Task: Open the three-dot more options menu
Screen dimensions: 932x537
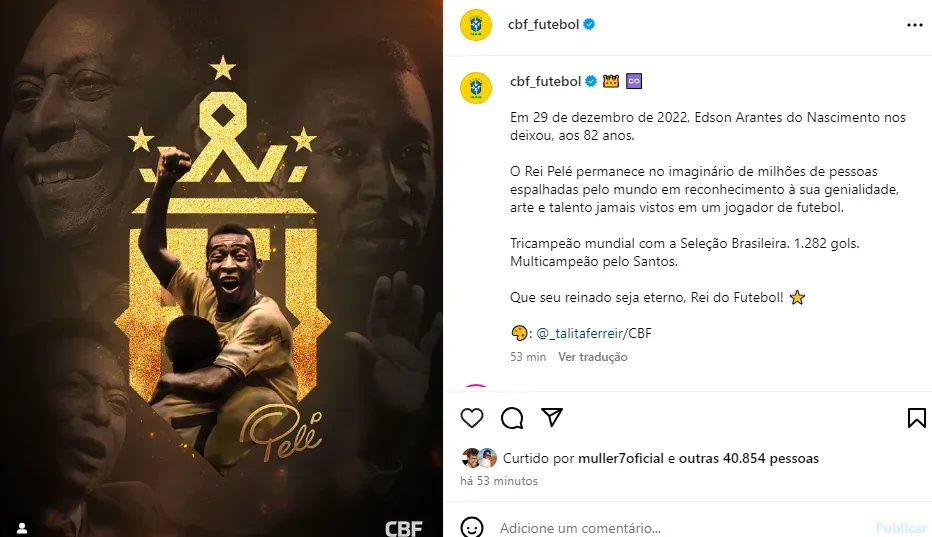Action: (915, 25)
